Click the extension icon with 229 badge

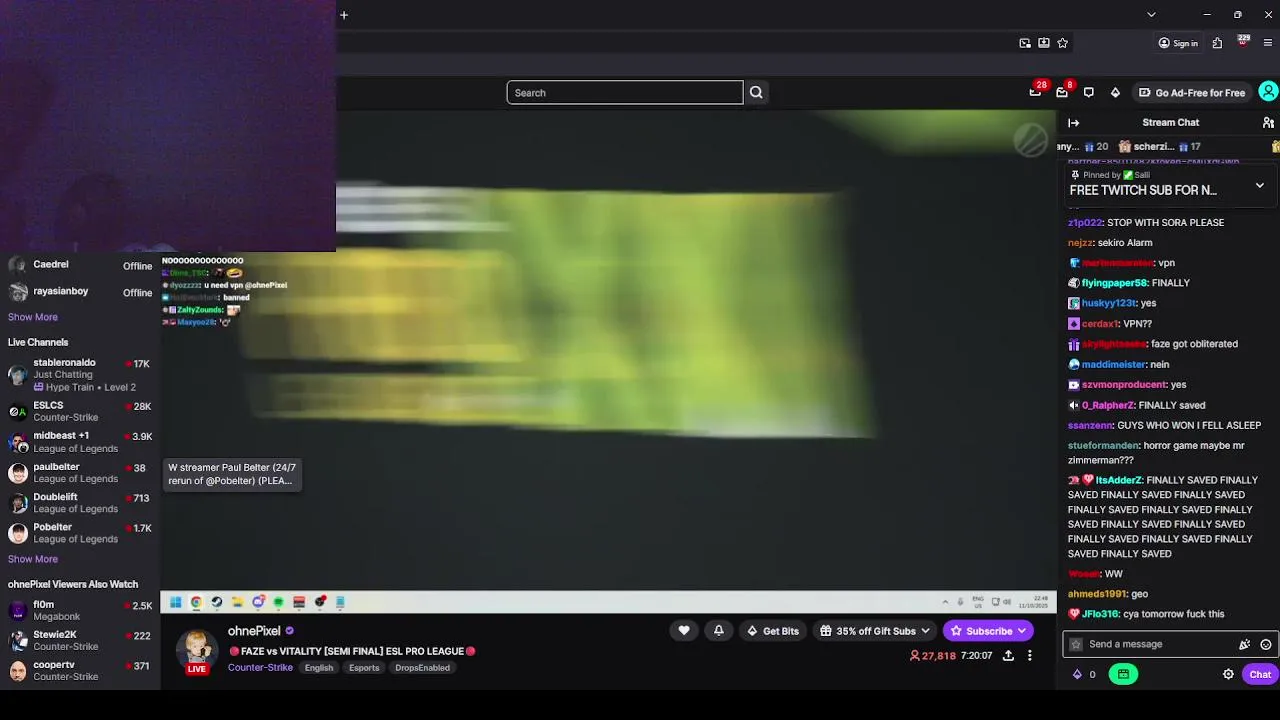(1243, 42)
